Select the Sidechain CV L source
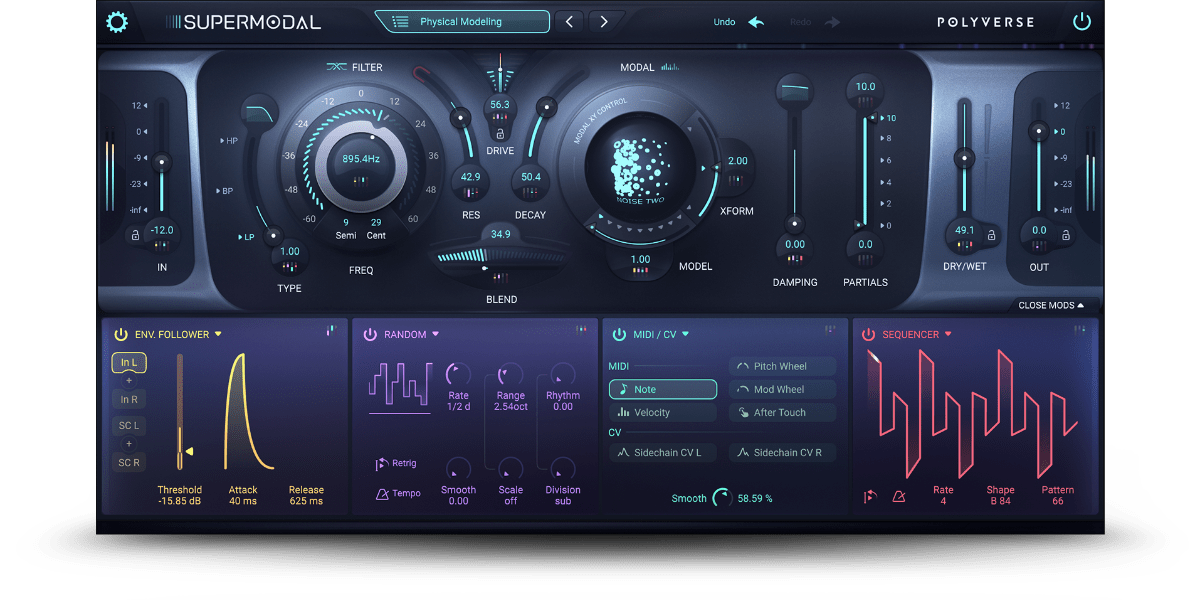The image size is (1200, 600). pyautogui.click(x=663, y=452)
